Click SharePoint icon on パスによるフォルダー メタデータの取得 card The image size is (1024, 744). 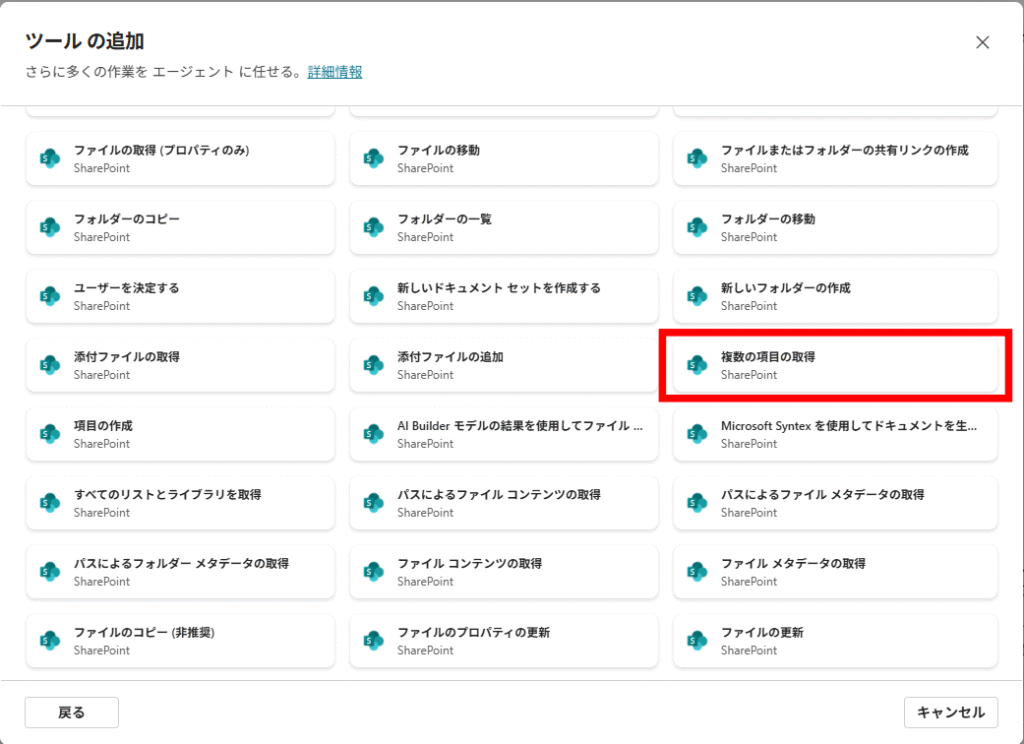pos(50,572)
